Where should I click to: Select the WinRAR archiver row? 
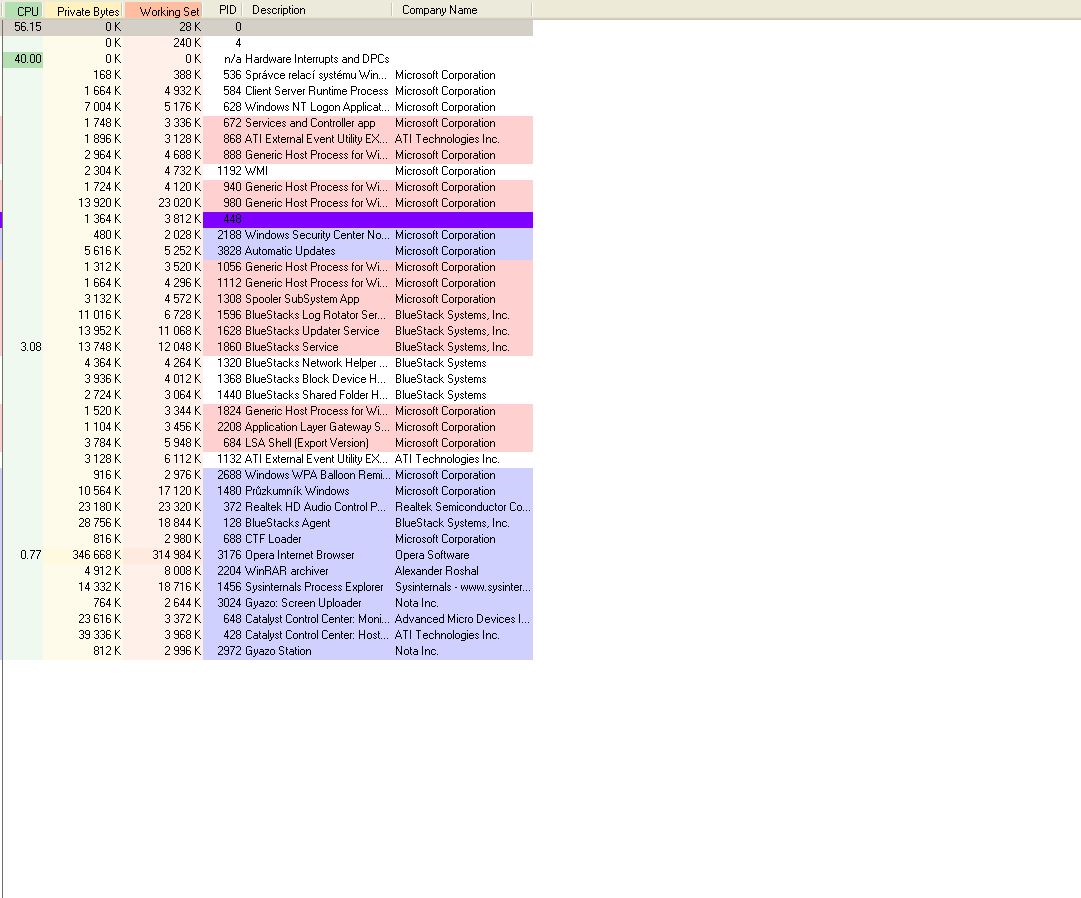click(267, 571)
